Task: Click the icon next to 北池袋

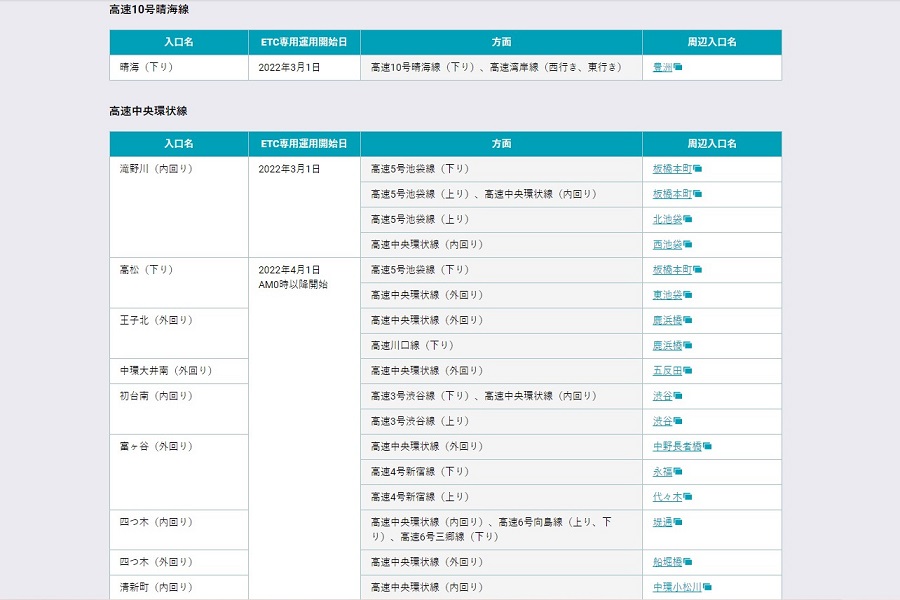Action: 688,219
